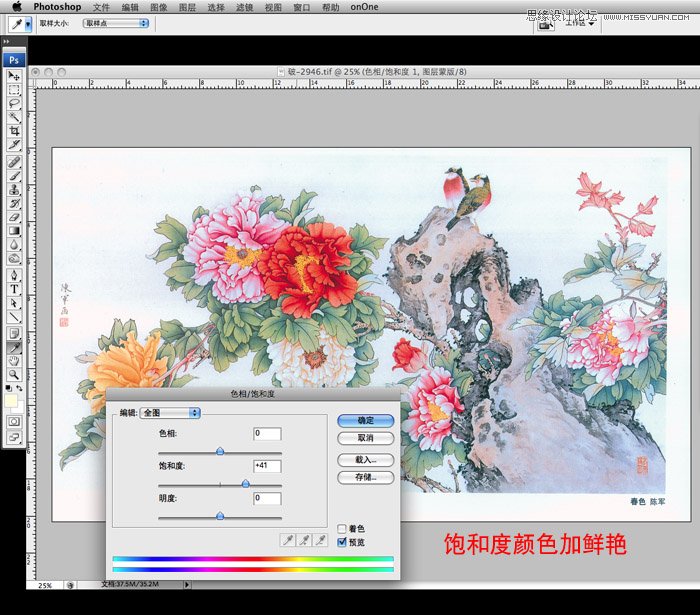Select the Slice tool
This screenshot has width=700, height=615.
pos(14,145)
